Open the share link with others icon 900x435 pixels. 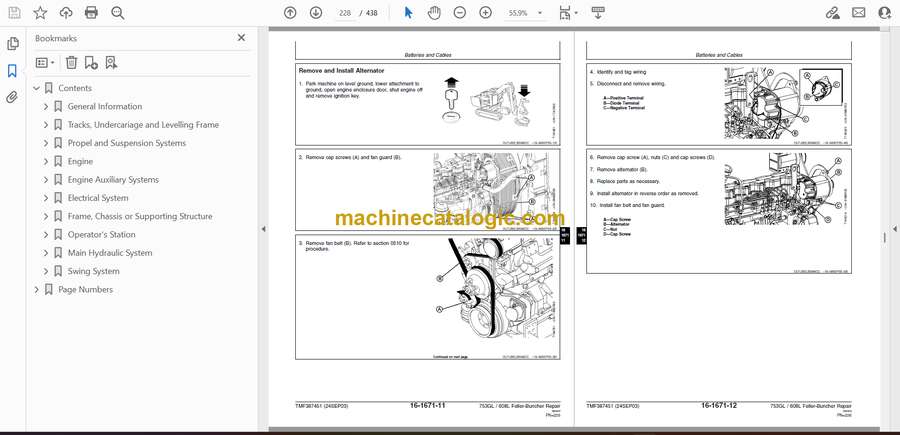pos(832,13)
